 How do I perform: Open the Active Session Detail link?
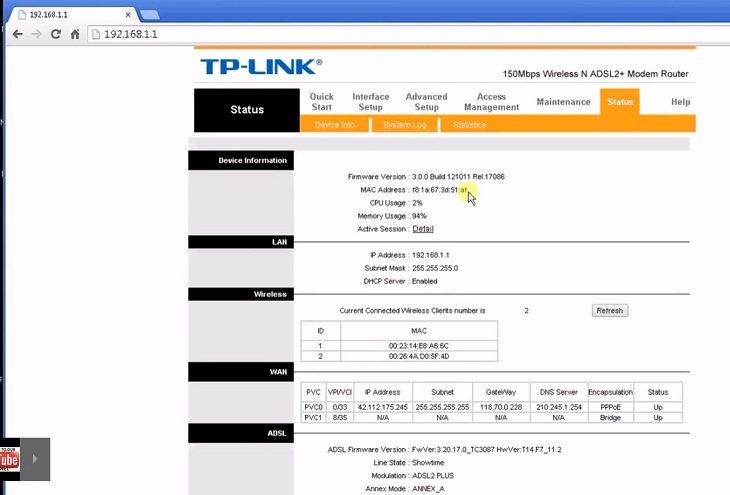[x=423, y=229]
